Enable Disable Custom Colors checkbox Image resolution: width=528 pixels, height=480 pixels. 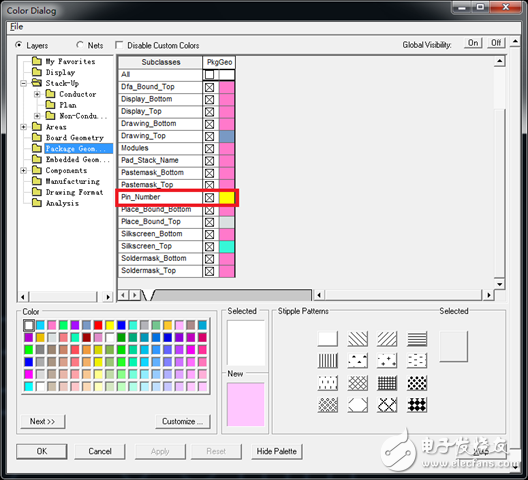(119, 45)
